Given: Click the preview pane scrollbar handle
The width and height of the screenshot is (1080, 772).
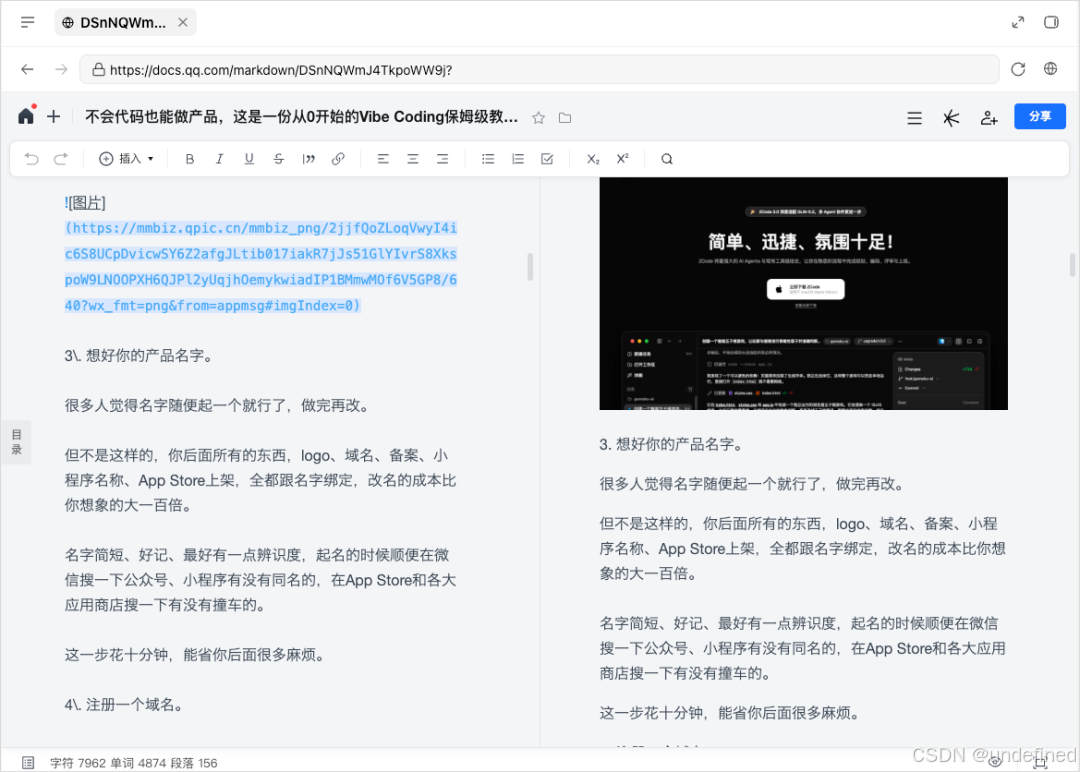Looking at the screenshot, I should point(1072,265).
